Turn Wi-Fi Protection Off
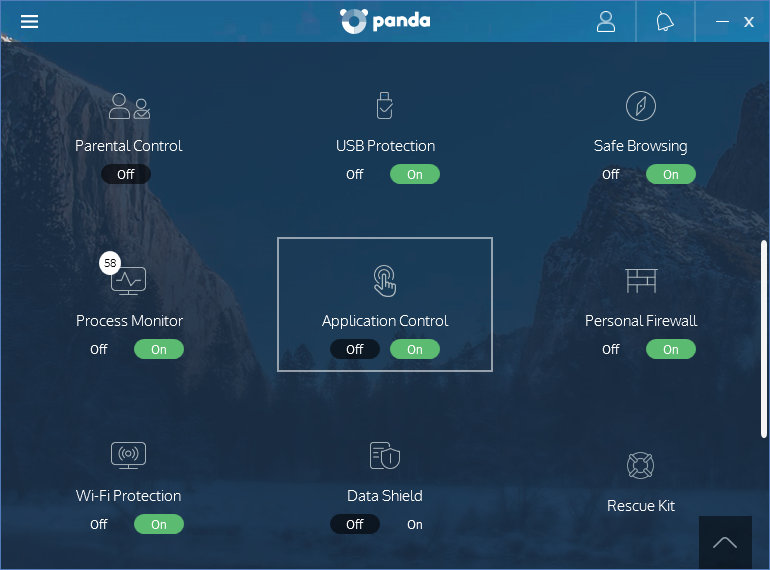This screenshot has height=570, width=770. pyautogui.click(x=99, y=524)
